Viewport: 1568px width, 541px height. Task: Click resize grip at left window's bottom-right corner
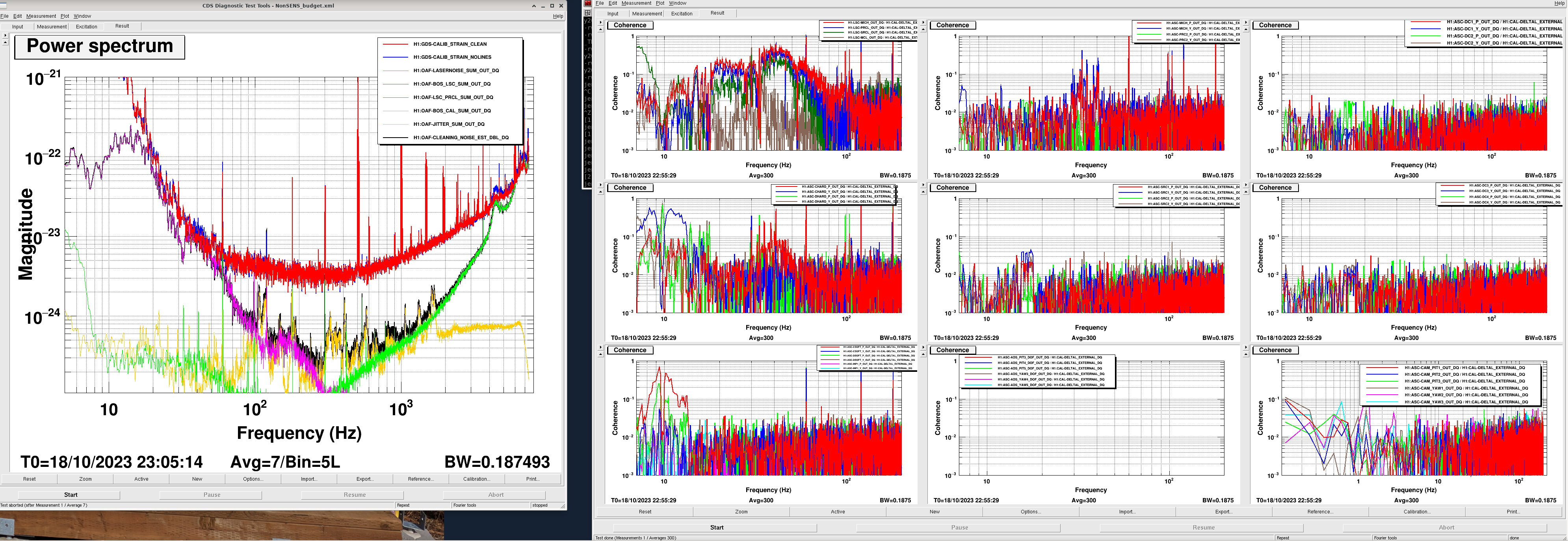tap(563, 506)
